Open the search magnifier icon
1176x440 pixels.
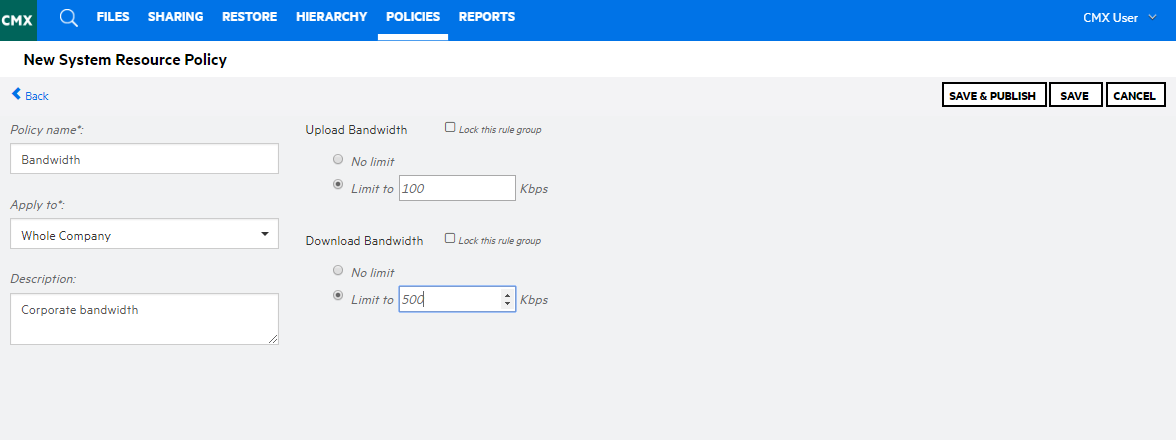69,18
